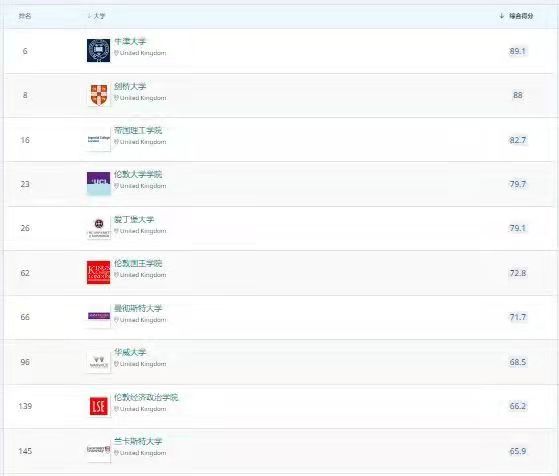The image size is (559, 476).
Task: Click United Kingdom under 伦敦大学学院
Action: tap(143, 186)
